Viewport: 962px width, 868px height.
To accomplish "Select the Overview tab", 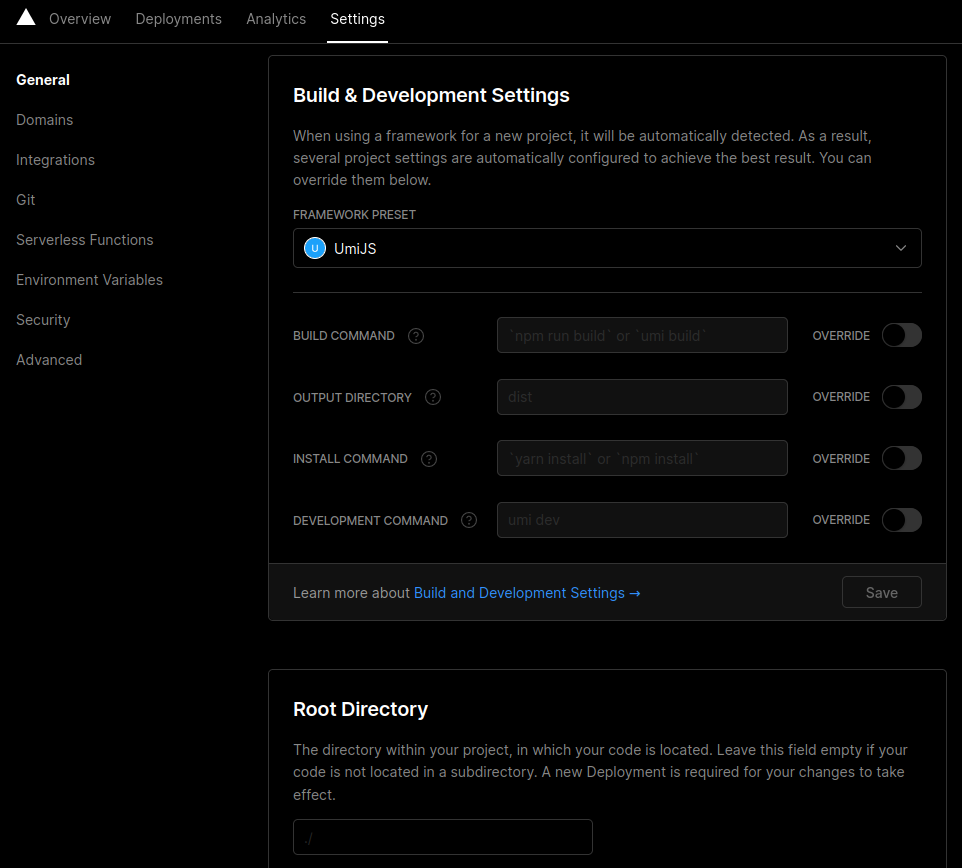I will (80, 19).
